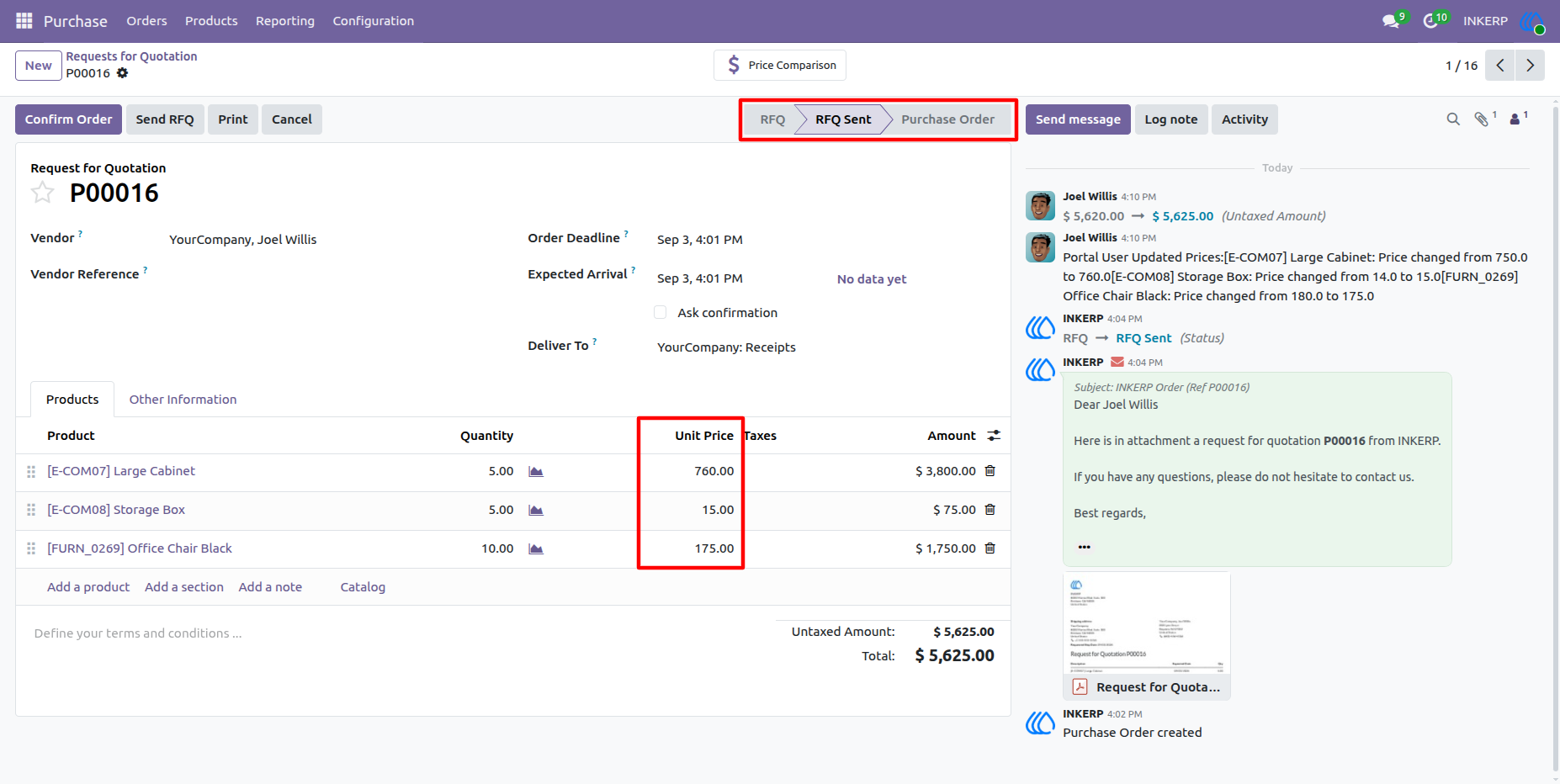The image size is (1560, 784).
Task: Go to the previous record arrow
Action: click(x=1500, y=66)
